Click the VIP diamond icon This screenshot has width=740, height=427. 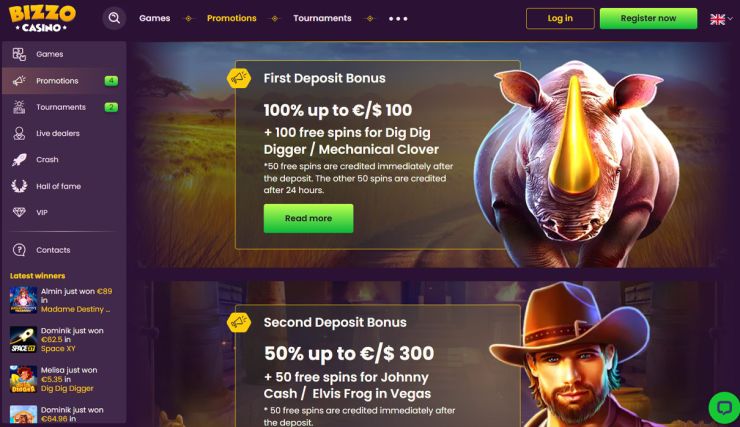[x=19, y=212]
